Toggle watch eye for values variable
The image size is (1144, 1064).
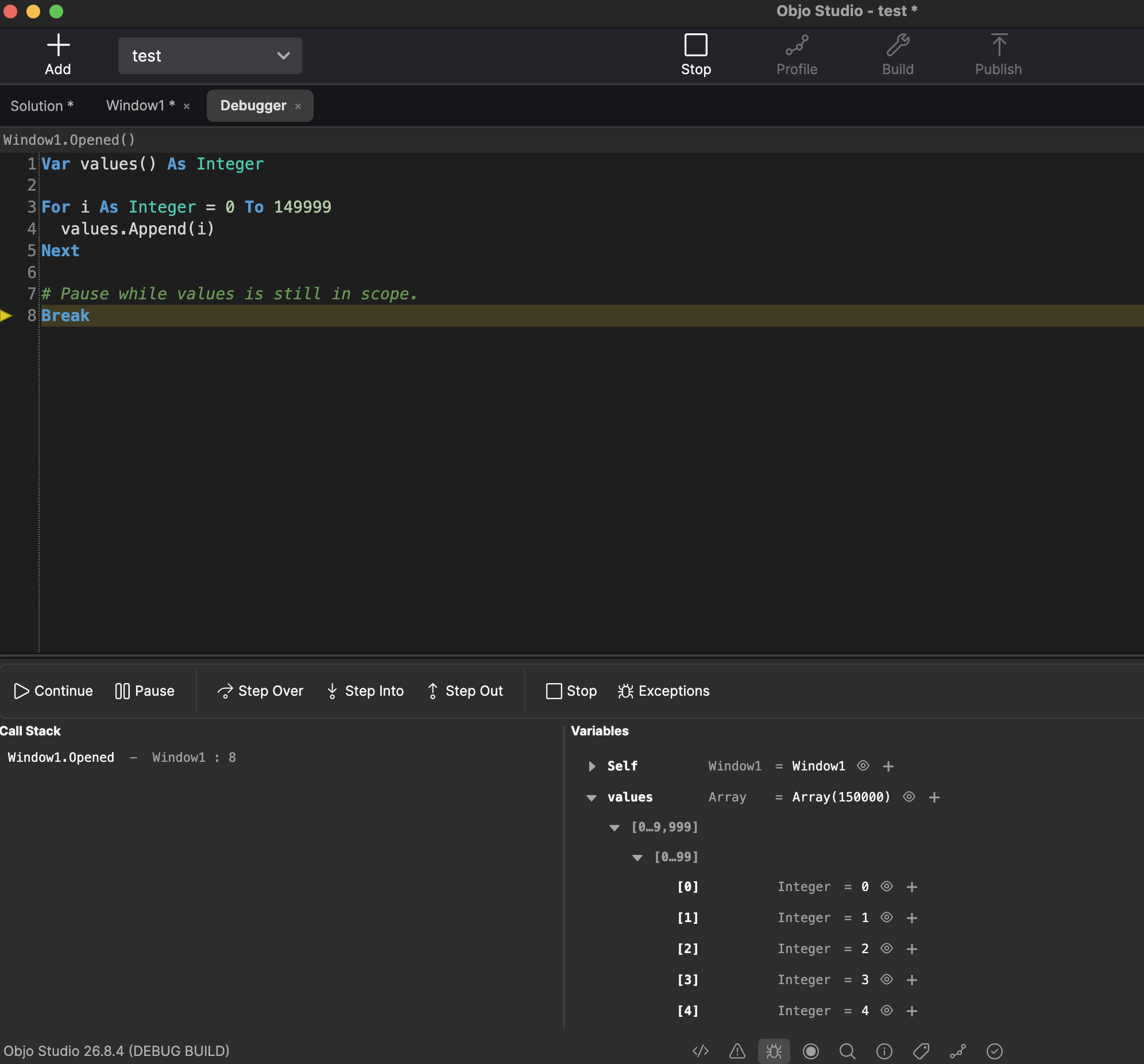[x=909, y=797]
